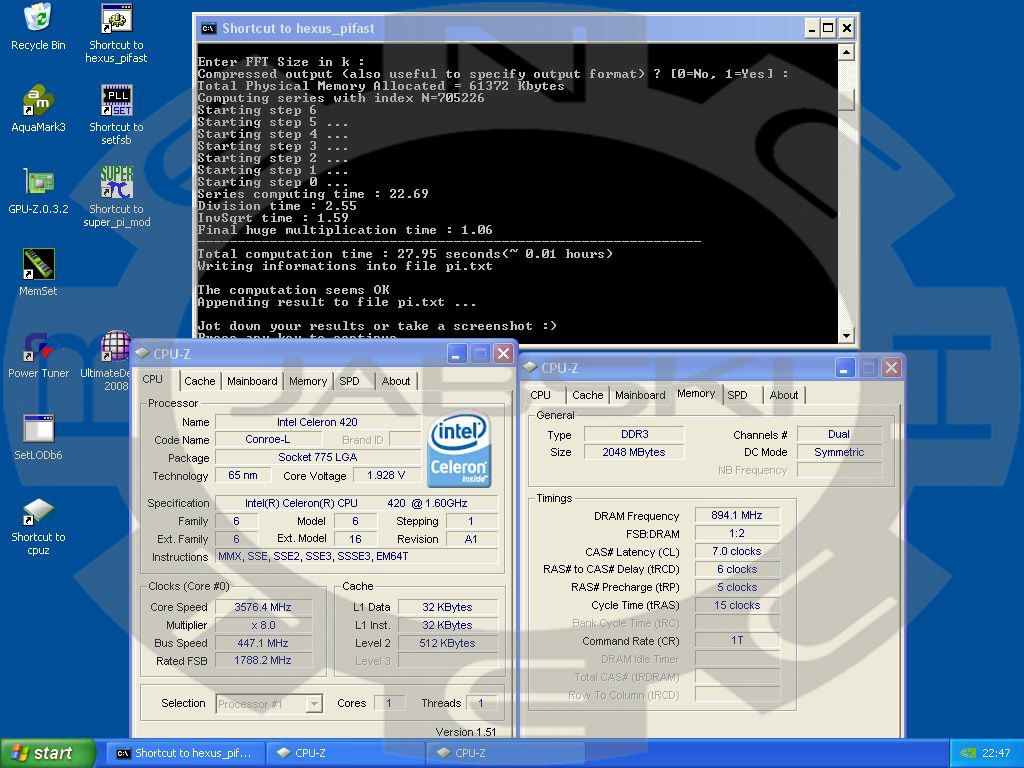Minimize the left CPU-Z window
Screen dimensions: 1024x768
click(456, 353)
